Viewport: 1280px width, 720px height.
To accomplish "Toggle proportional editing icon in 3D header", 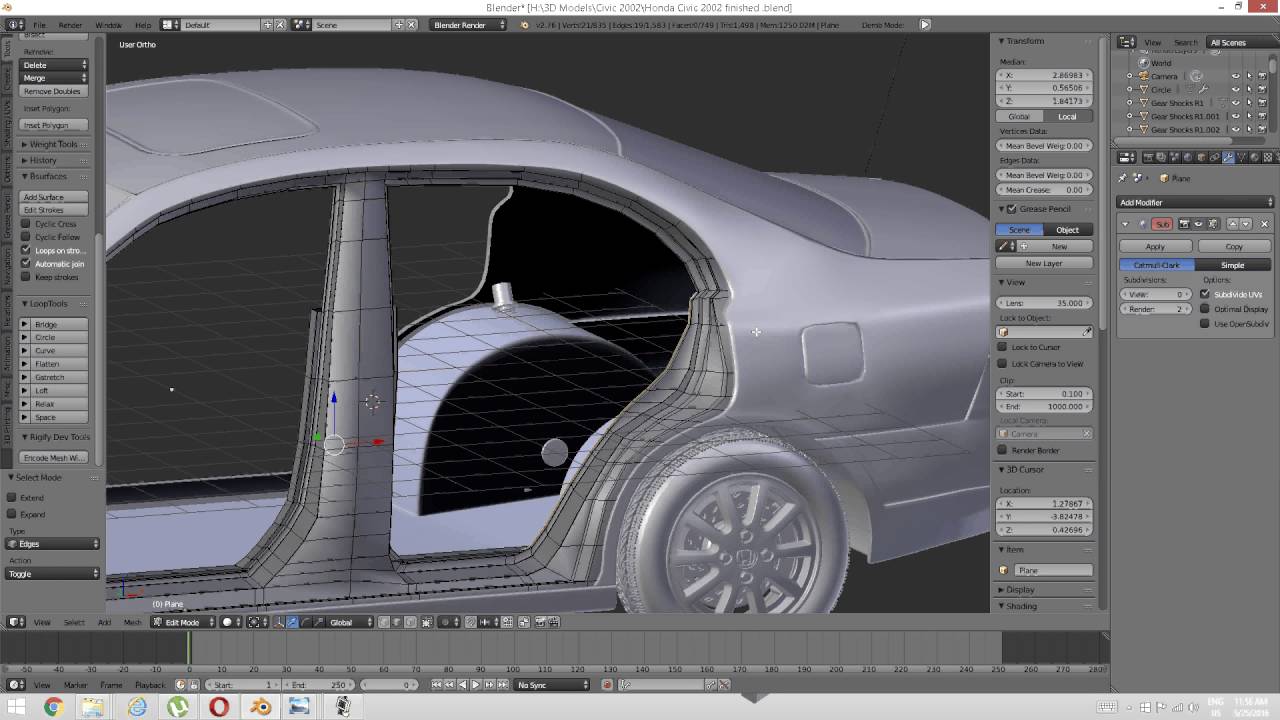I will point(445,622).
